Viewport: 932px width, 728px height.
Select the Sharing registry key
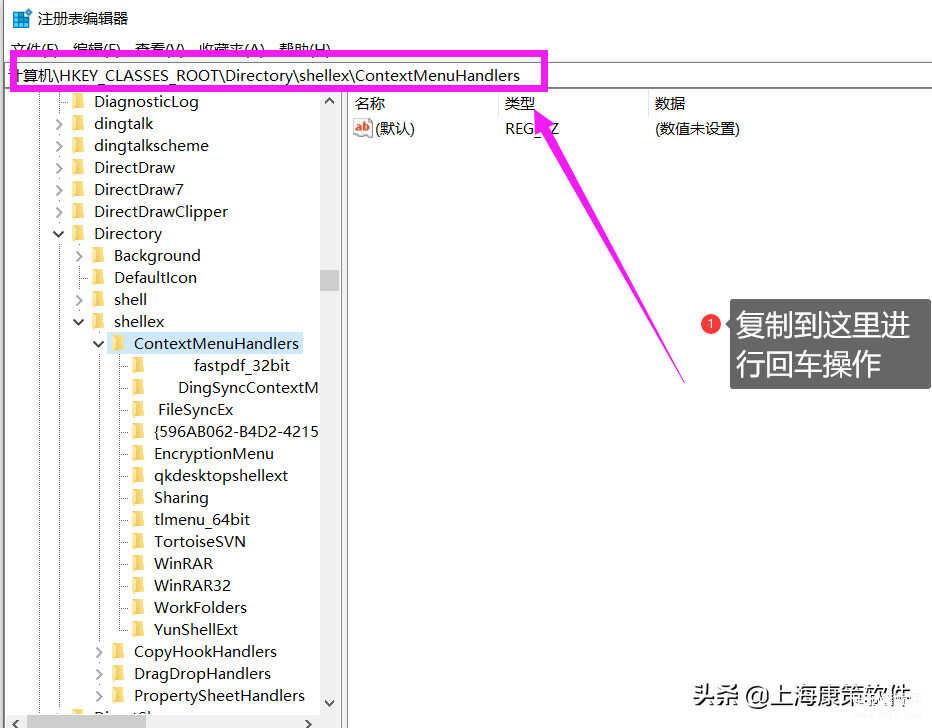pyautogui.click(x=181, y=497)
